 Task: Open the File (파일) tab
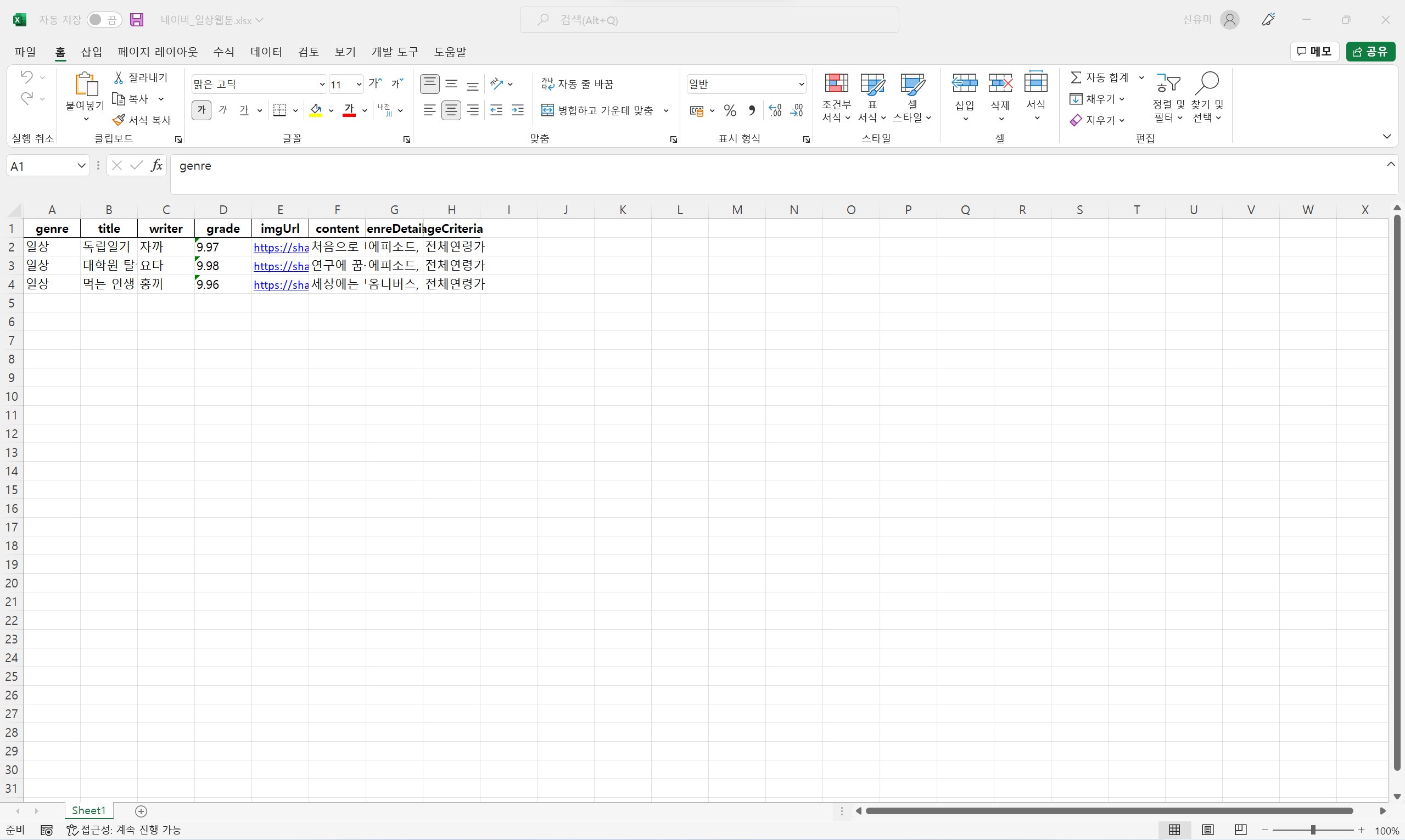(x=25, y=52)
